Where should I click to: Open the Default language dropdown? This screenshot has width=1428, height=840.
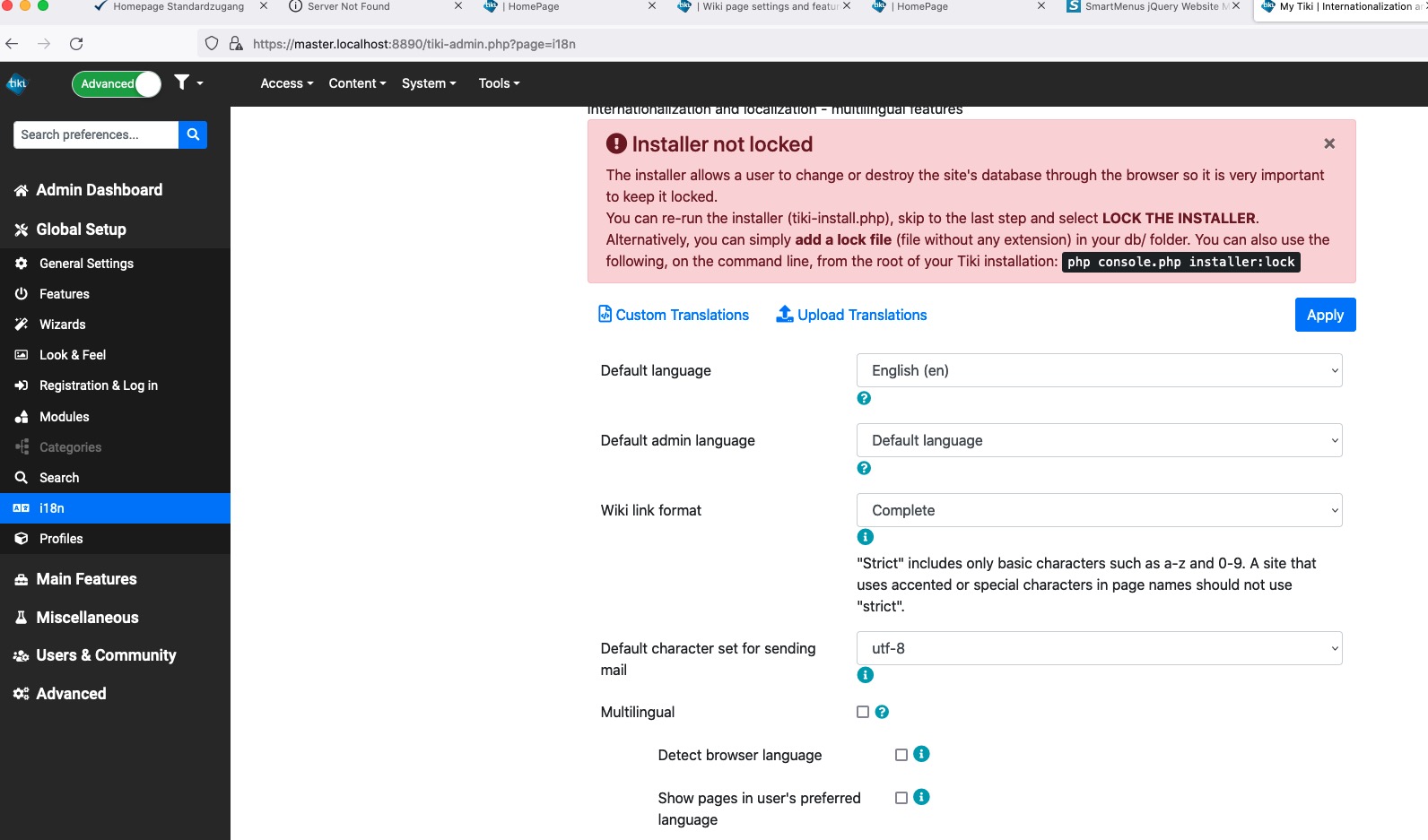[x=1099, y=370]
